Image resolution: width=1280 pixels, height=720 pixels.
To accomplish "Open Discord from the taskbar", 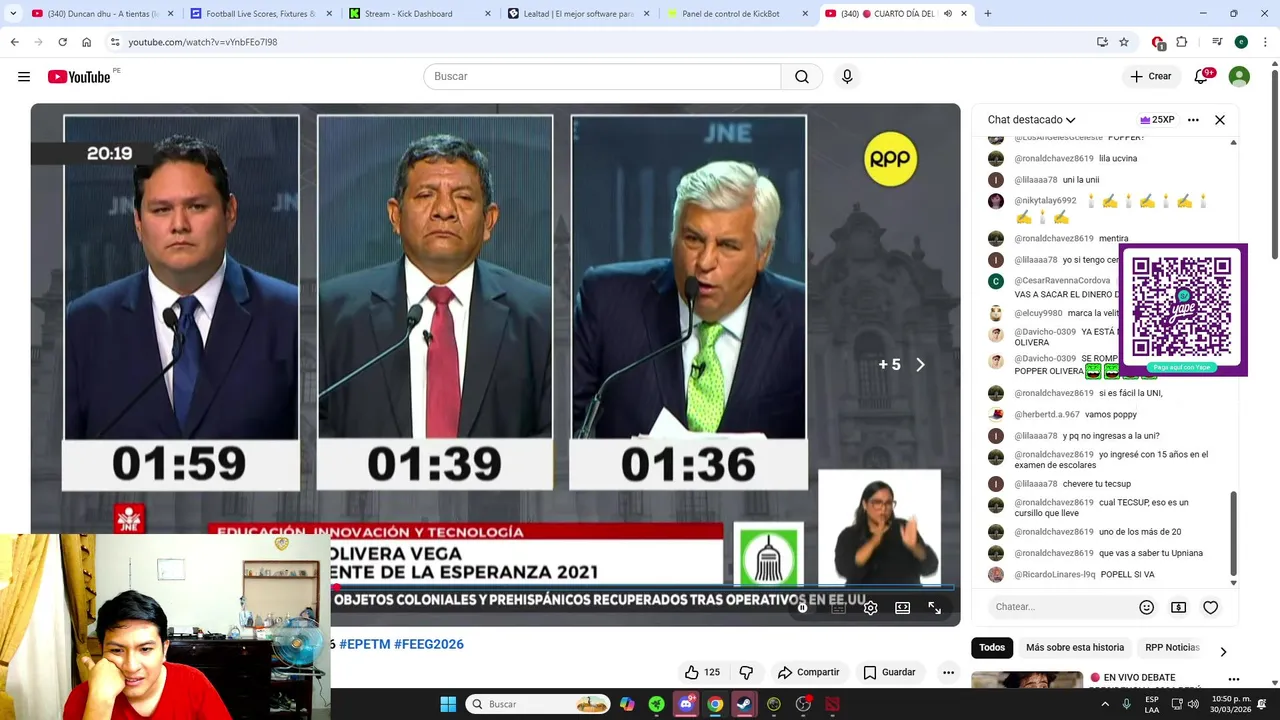I will pyautogui.click(x=686, y=704).
